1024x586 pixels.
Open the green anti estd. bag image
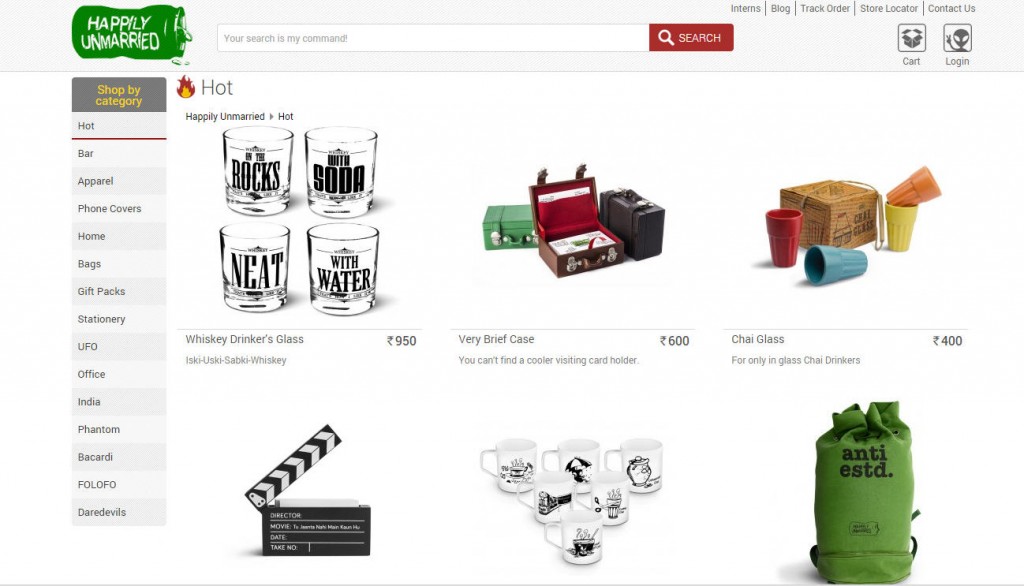click(x=865, y=492)
